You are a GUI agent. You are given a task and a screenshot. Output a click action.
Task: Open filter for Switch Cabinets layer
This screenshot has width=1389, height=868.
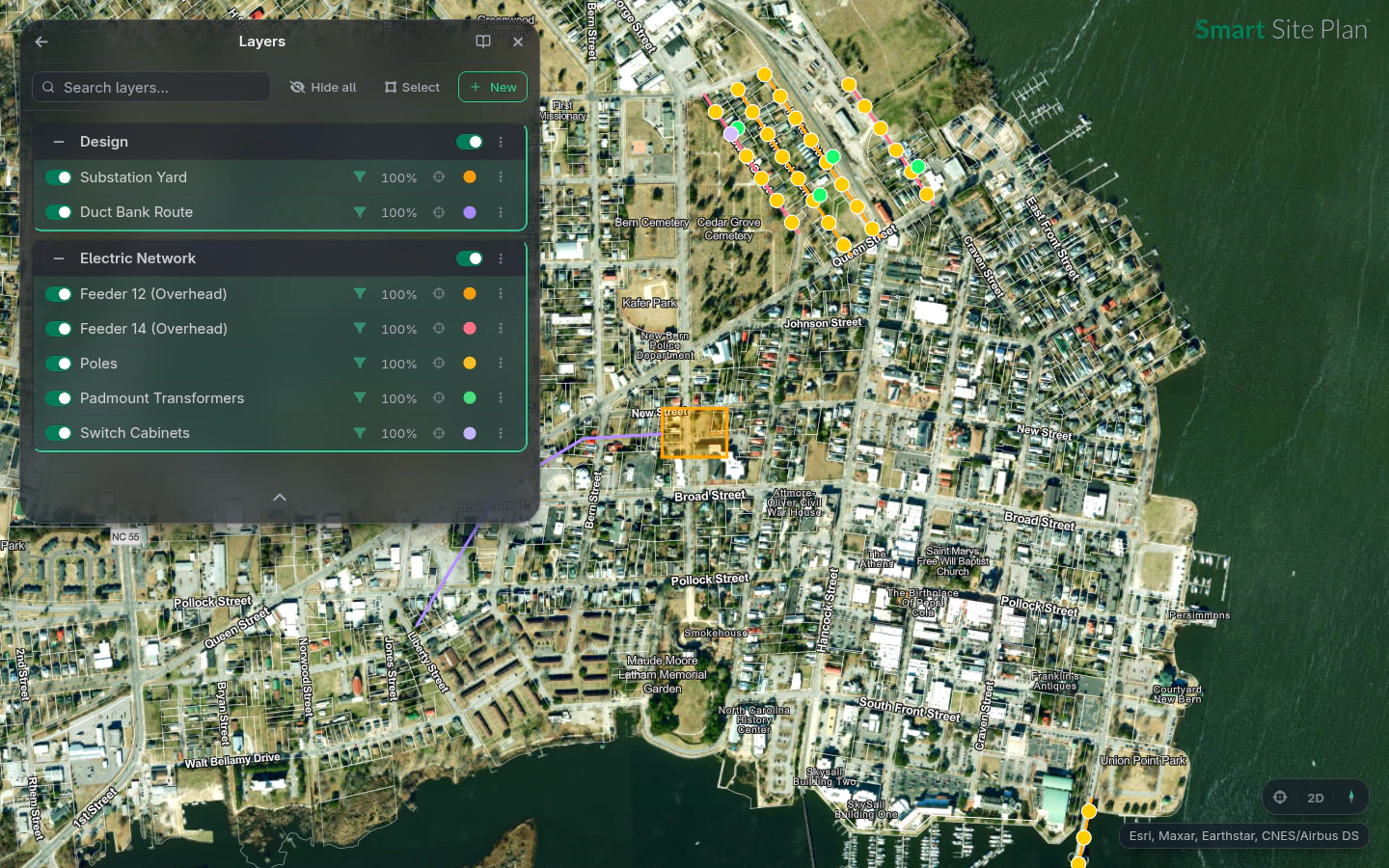click(x=360, y=433)
